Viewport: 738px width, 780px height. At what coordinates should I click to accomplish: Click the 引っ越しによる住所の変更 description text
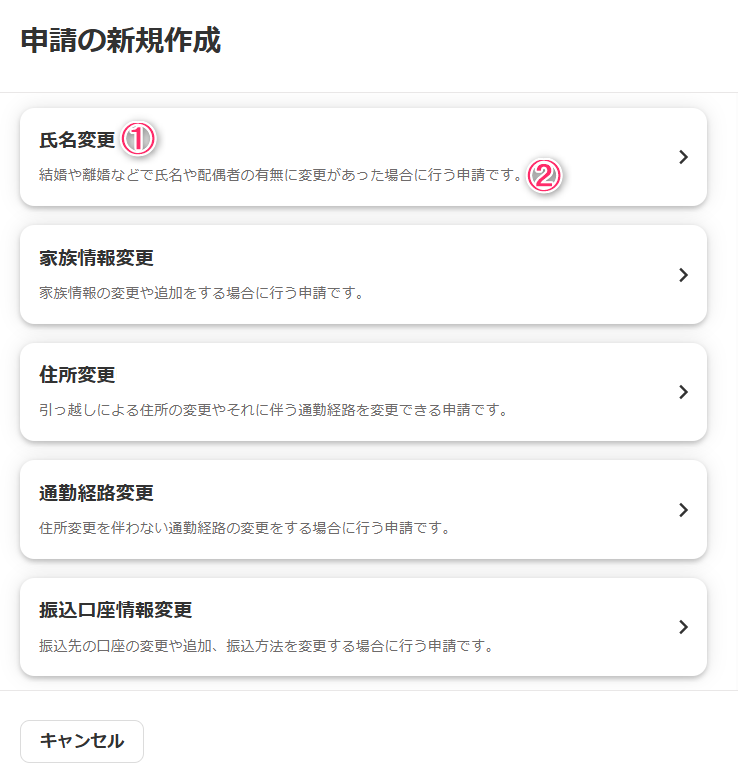[x=273, y=410]
